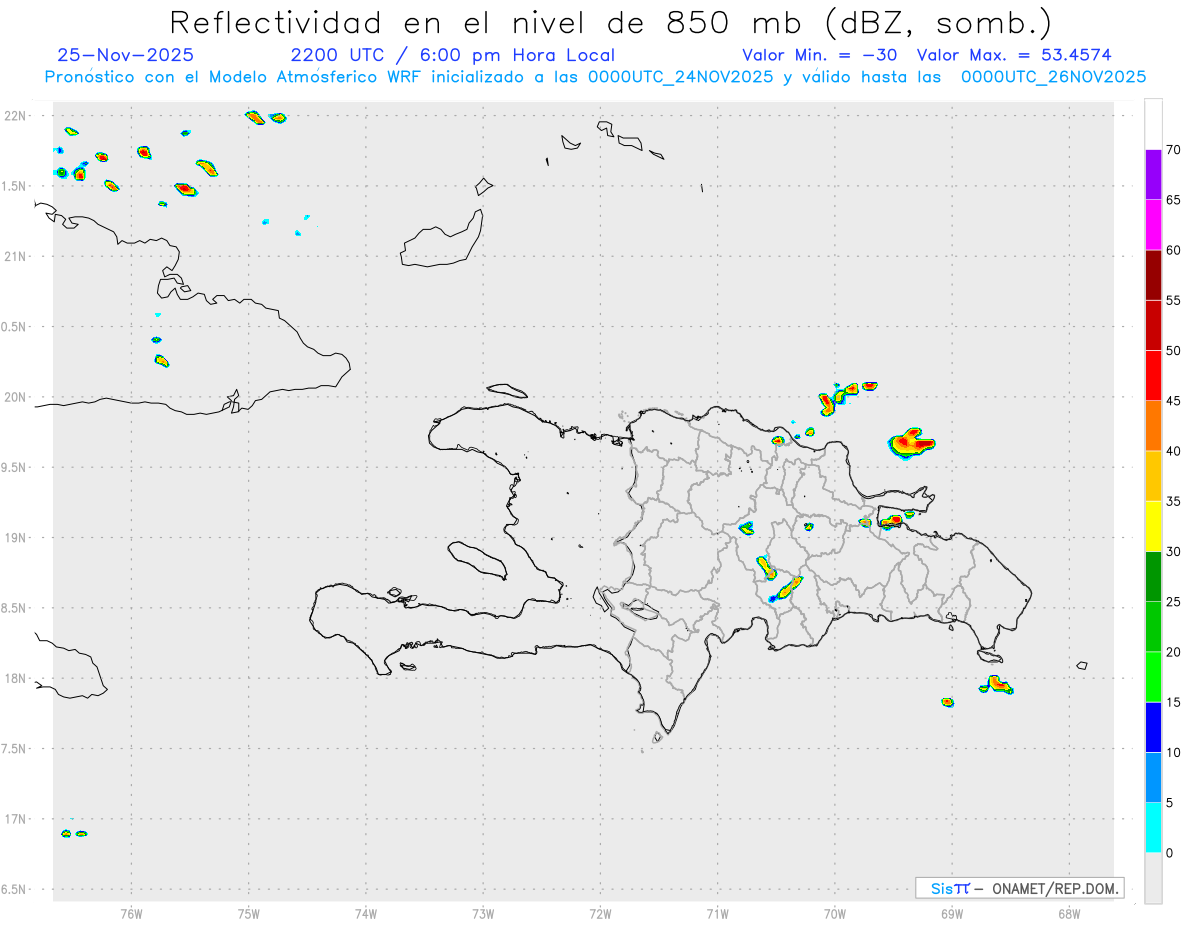Click the longitude label '71W'

point(717,913)
